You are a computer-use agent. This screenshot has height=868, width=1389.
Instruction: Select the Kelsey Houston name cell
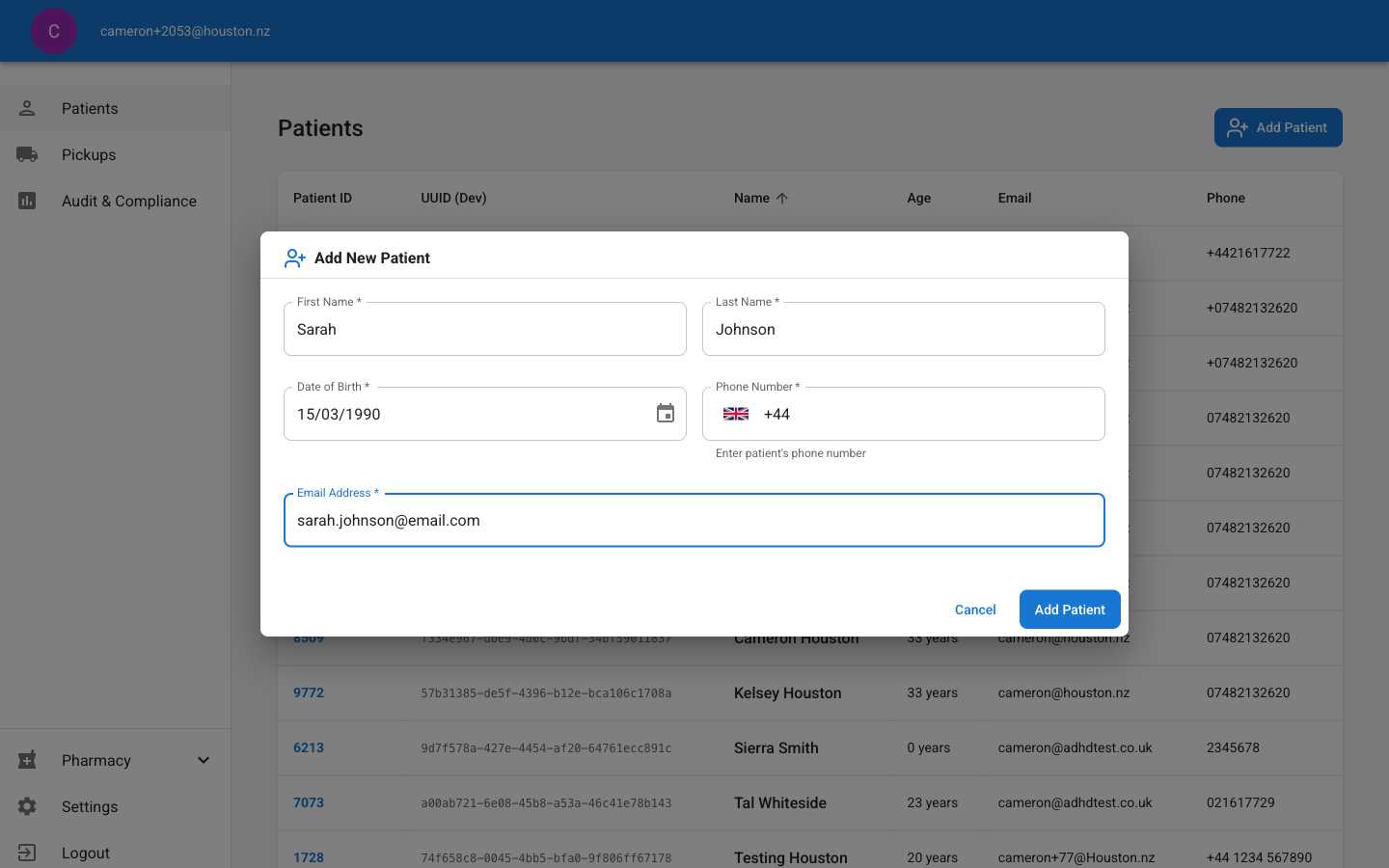coord(788,692)
